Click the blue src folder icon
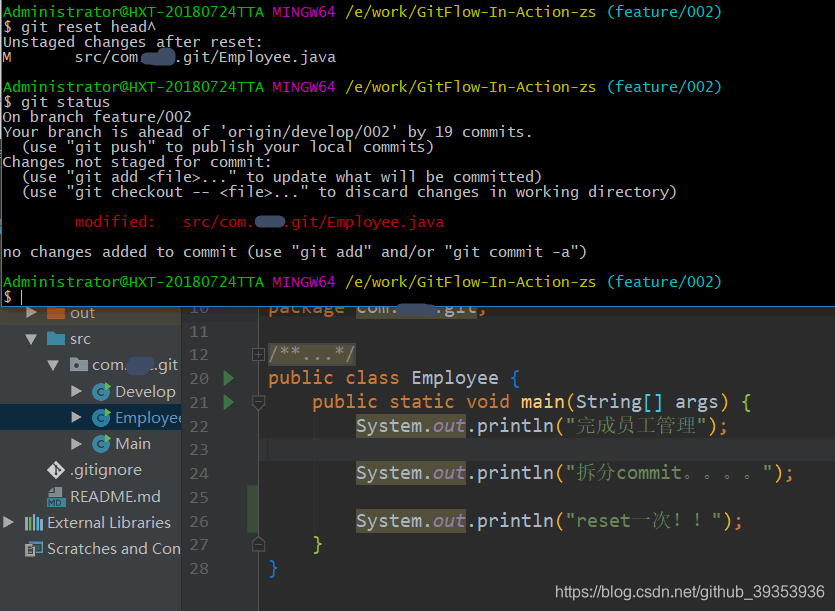 (x=55, y=339)
